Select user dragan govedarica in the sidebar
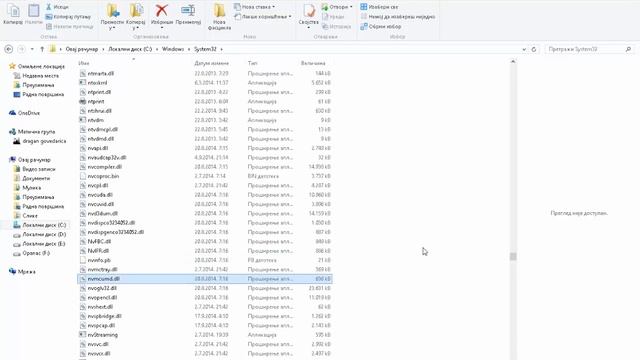This screenshot has width=640, height=360. (40, 141)
